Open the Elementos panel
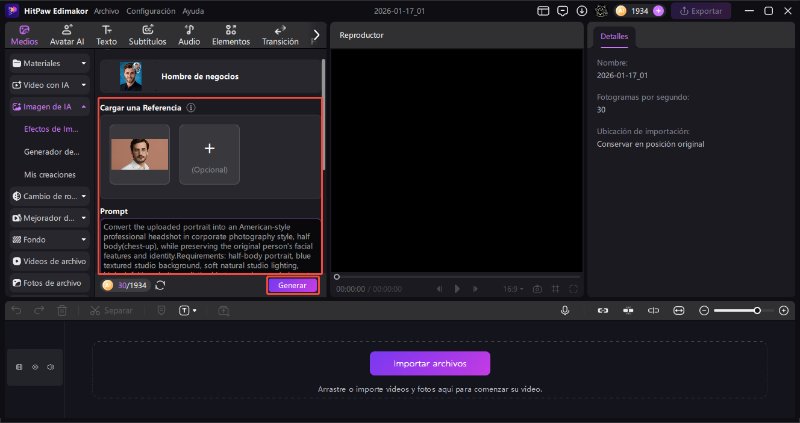 [x=231, y=35]
